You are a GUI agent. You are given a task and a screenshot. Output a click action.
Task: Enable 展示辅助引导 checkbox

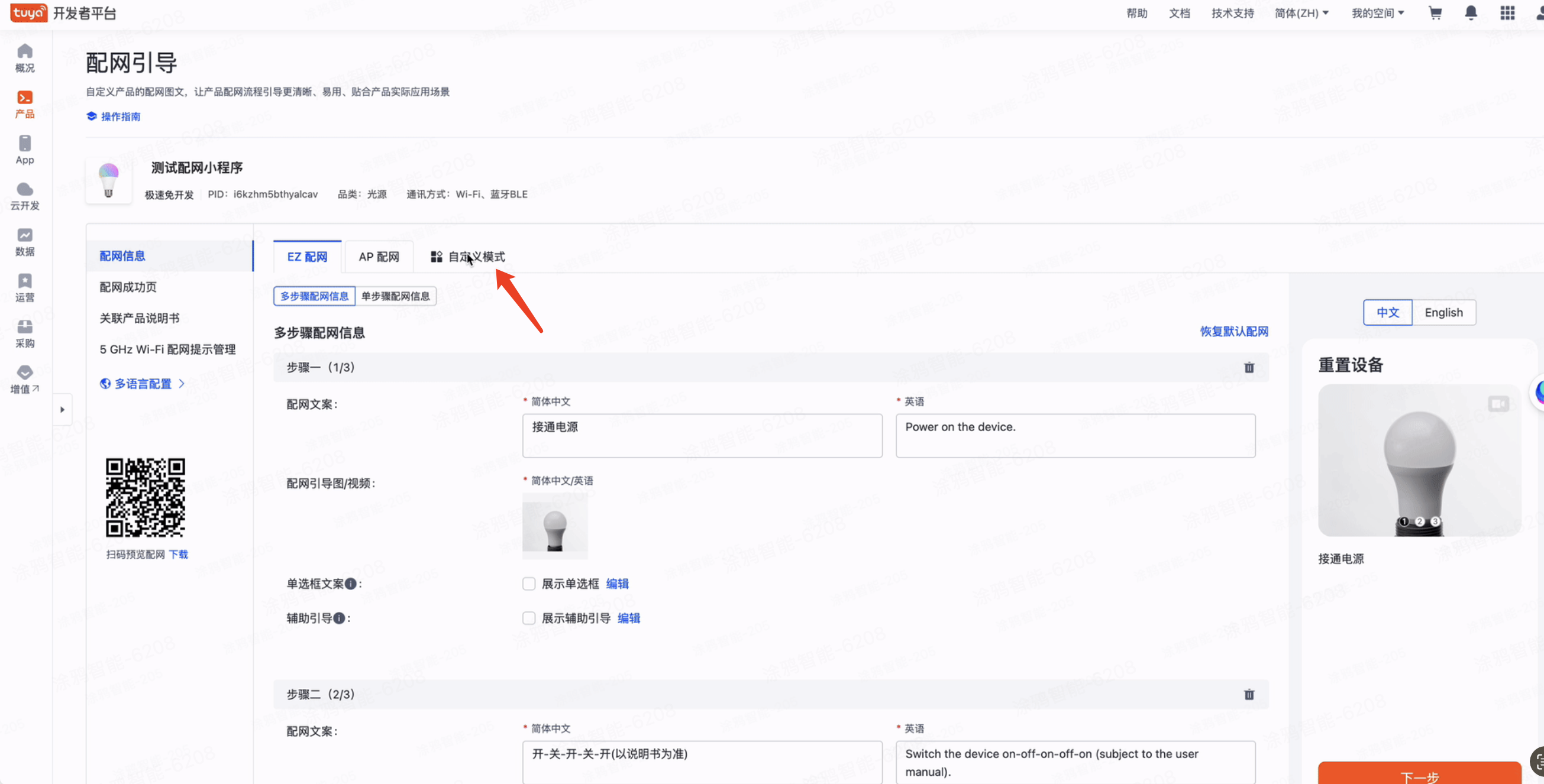click(528, 618)
